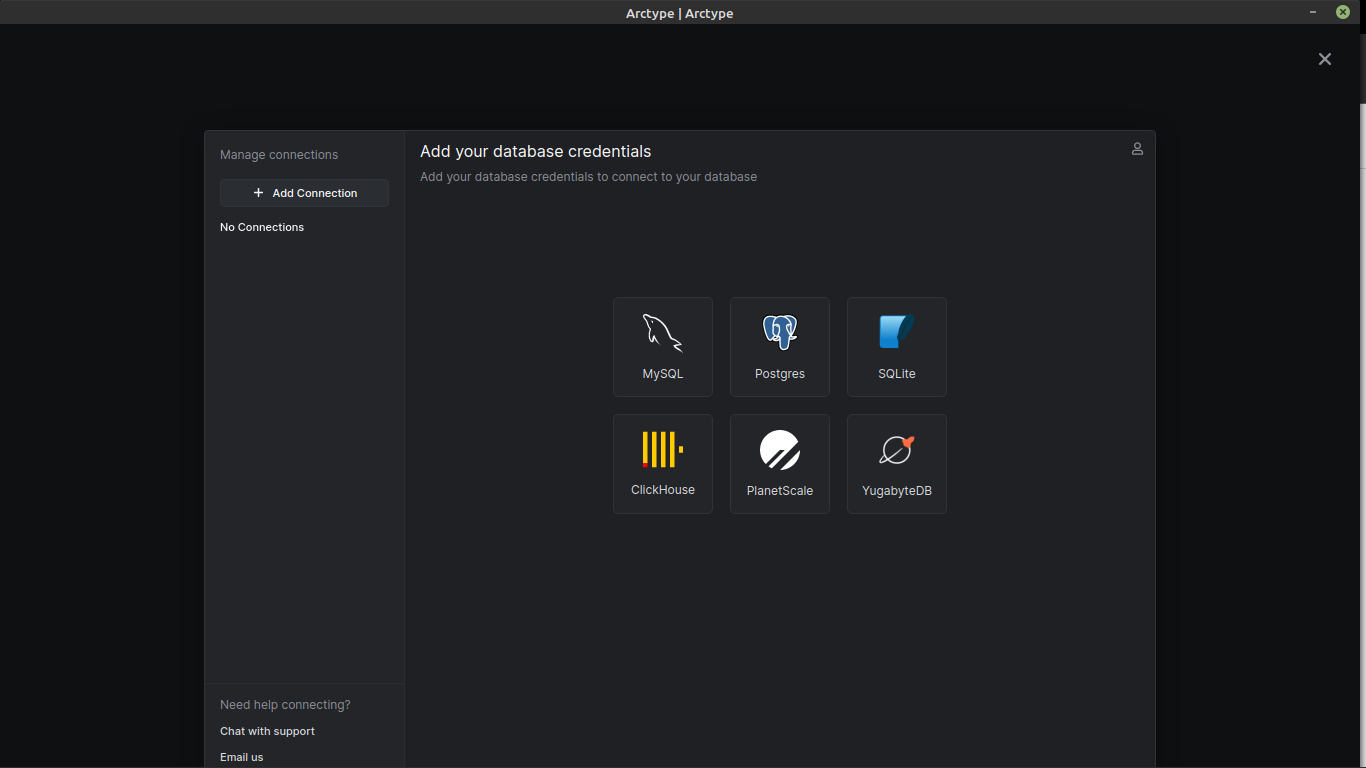The height and width of the screenshot is (768, 1366).
Task: Pick the YugabyteDB planet logo
Action: (x=896, y=450)
